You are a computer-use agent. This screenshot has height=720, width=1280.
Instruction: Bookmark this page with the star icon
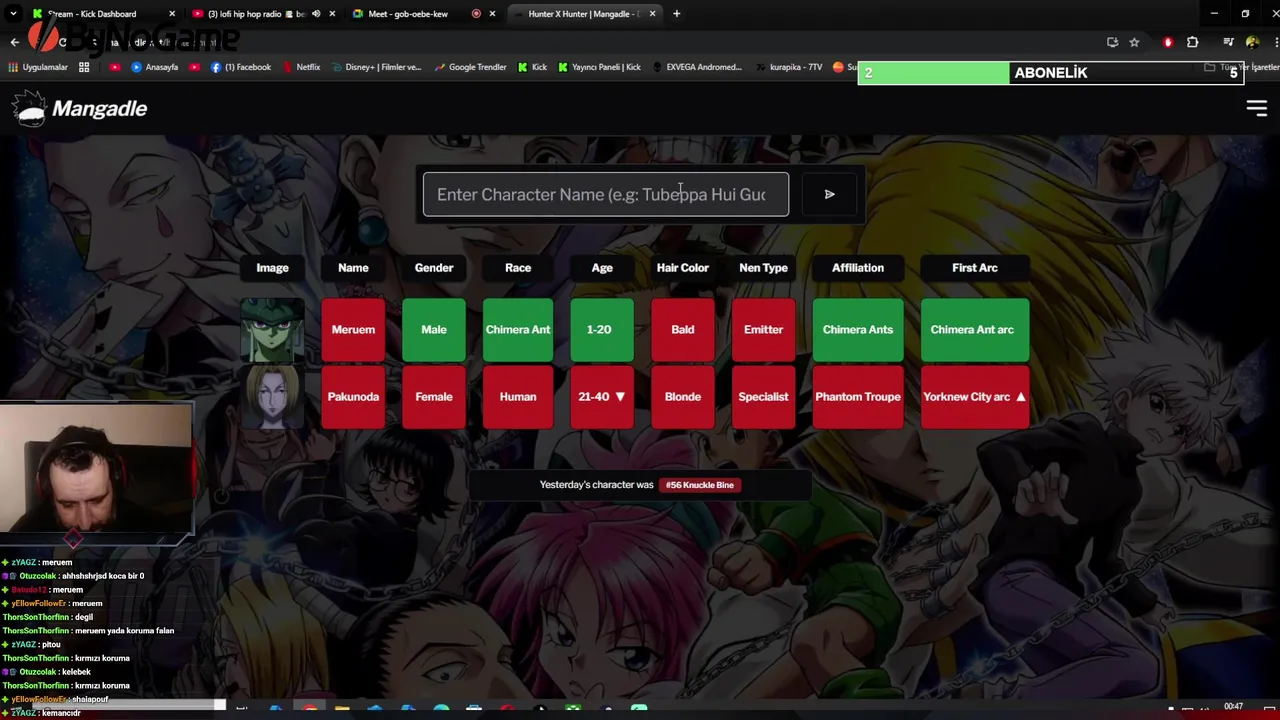(1134, 42)
